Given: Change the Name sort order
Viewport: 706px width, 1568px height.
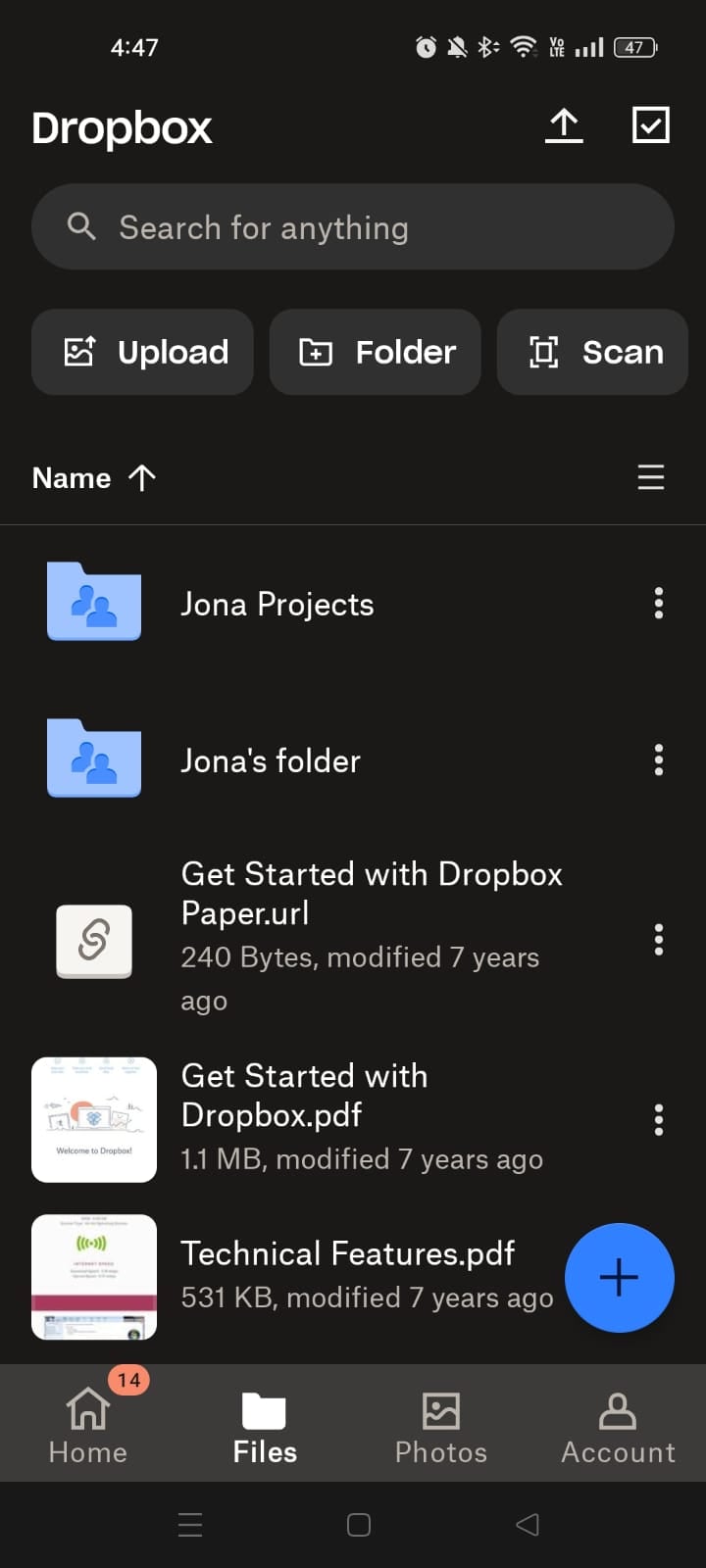Looking at the screenshot, I should point(94,477).
